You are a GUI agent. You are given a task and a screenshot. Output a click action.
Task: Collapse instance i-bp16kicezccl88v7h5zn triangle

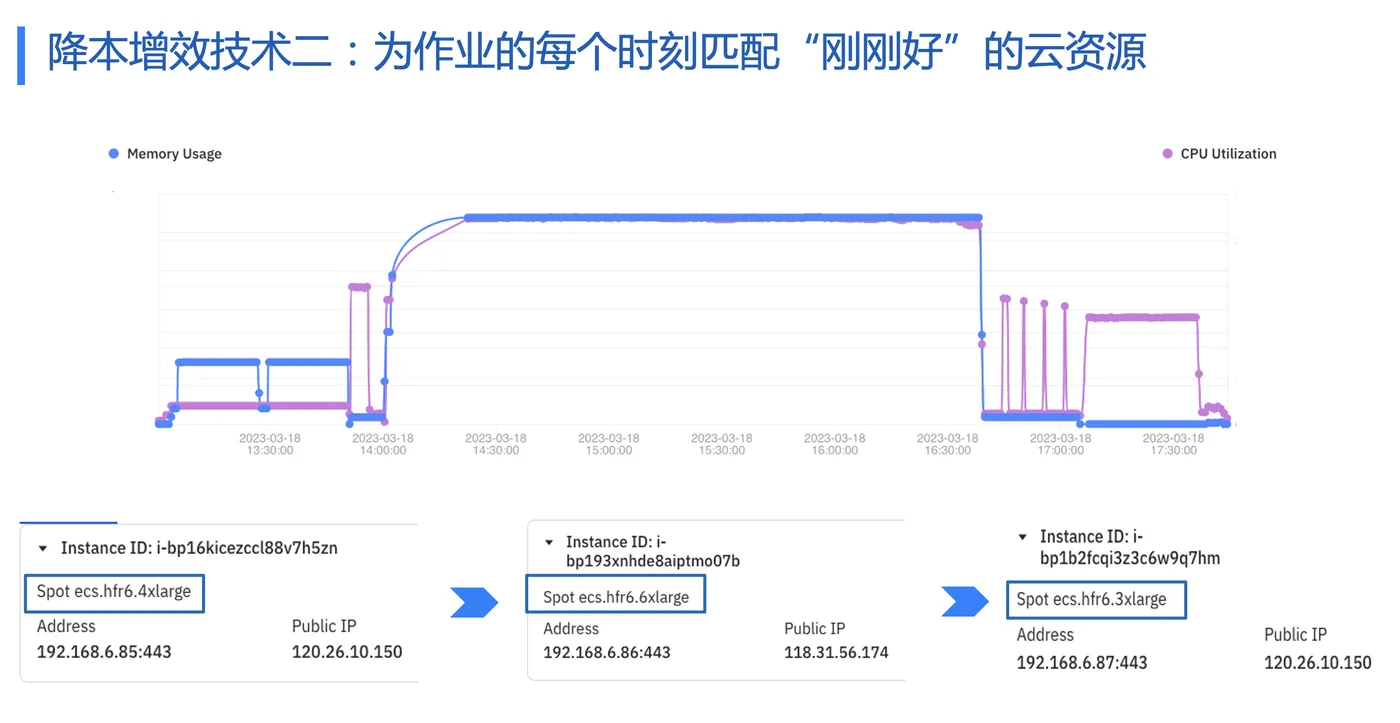[x=43, y=549]
